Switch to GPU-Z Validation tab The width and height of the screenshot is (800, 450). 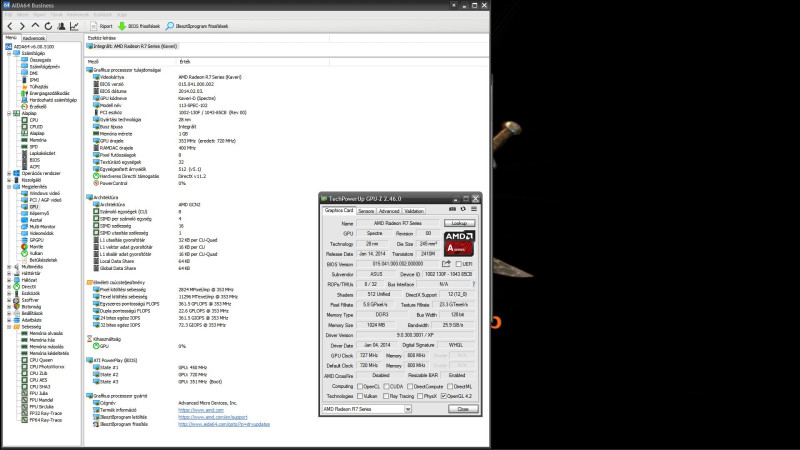[x=414, y=211]
